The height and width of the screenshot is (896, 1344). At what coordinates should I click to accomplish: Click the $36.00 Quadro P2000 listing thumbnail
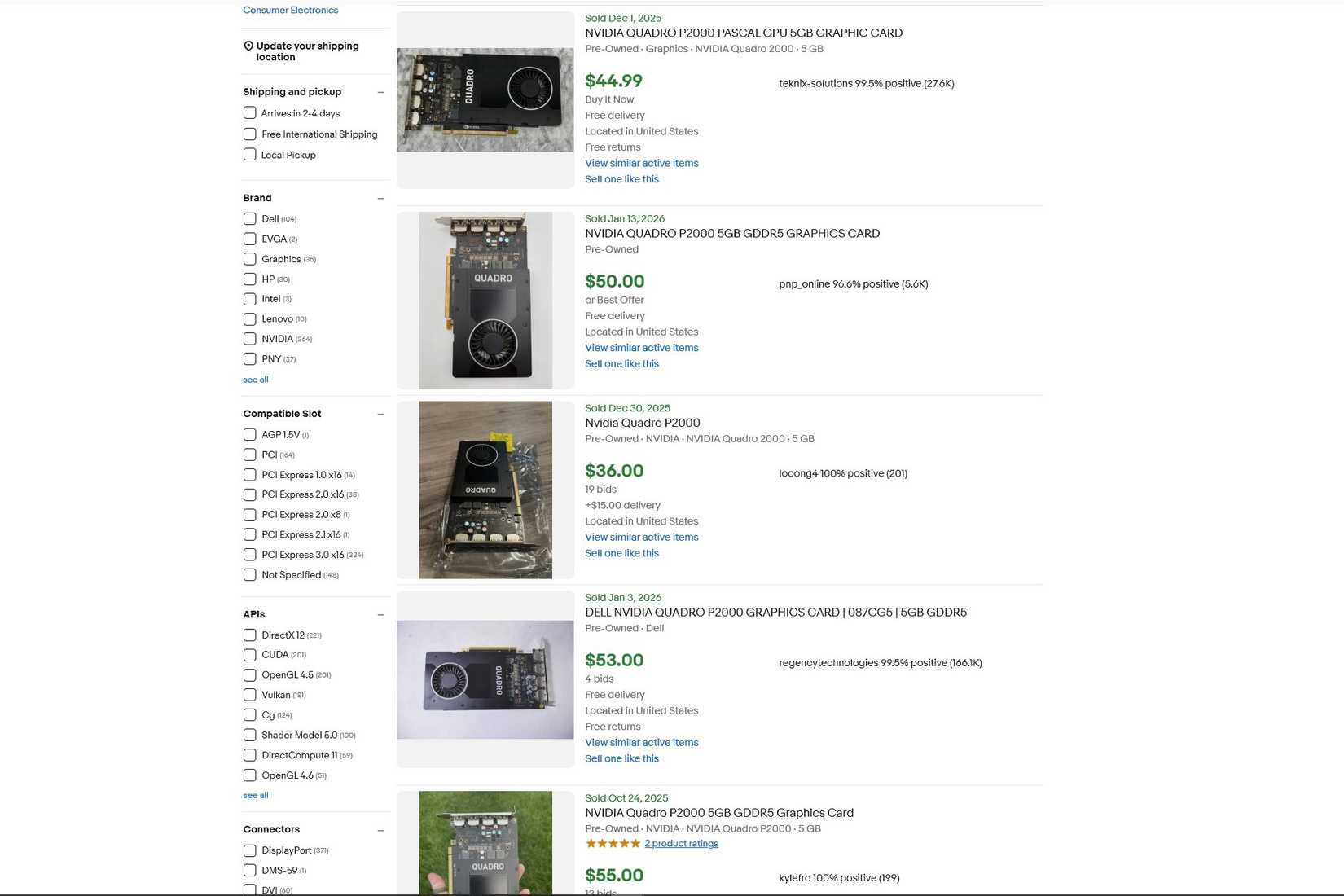pos(485,489)
